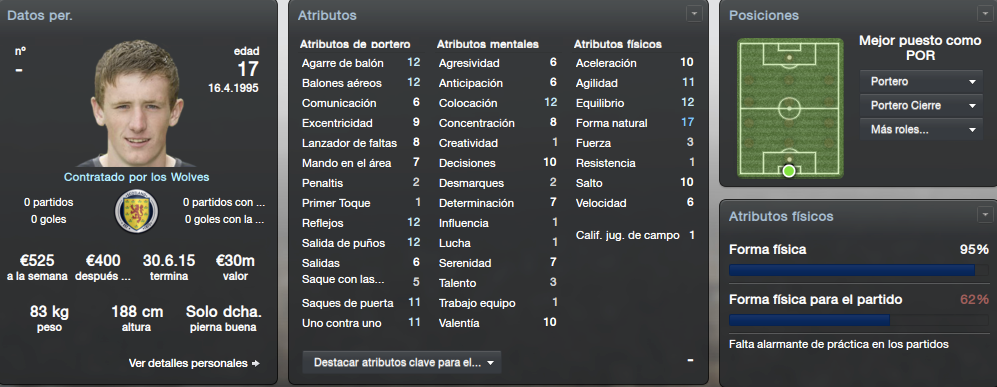Select the Agarre de balón attribute
997x387 pixels.
(x=361, y=63)
